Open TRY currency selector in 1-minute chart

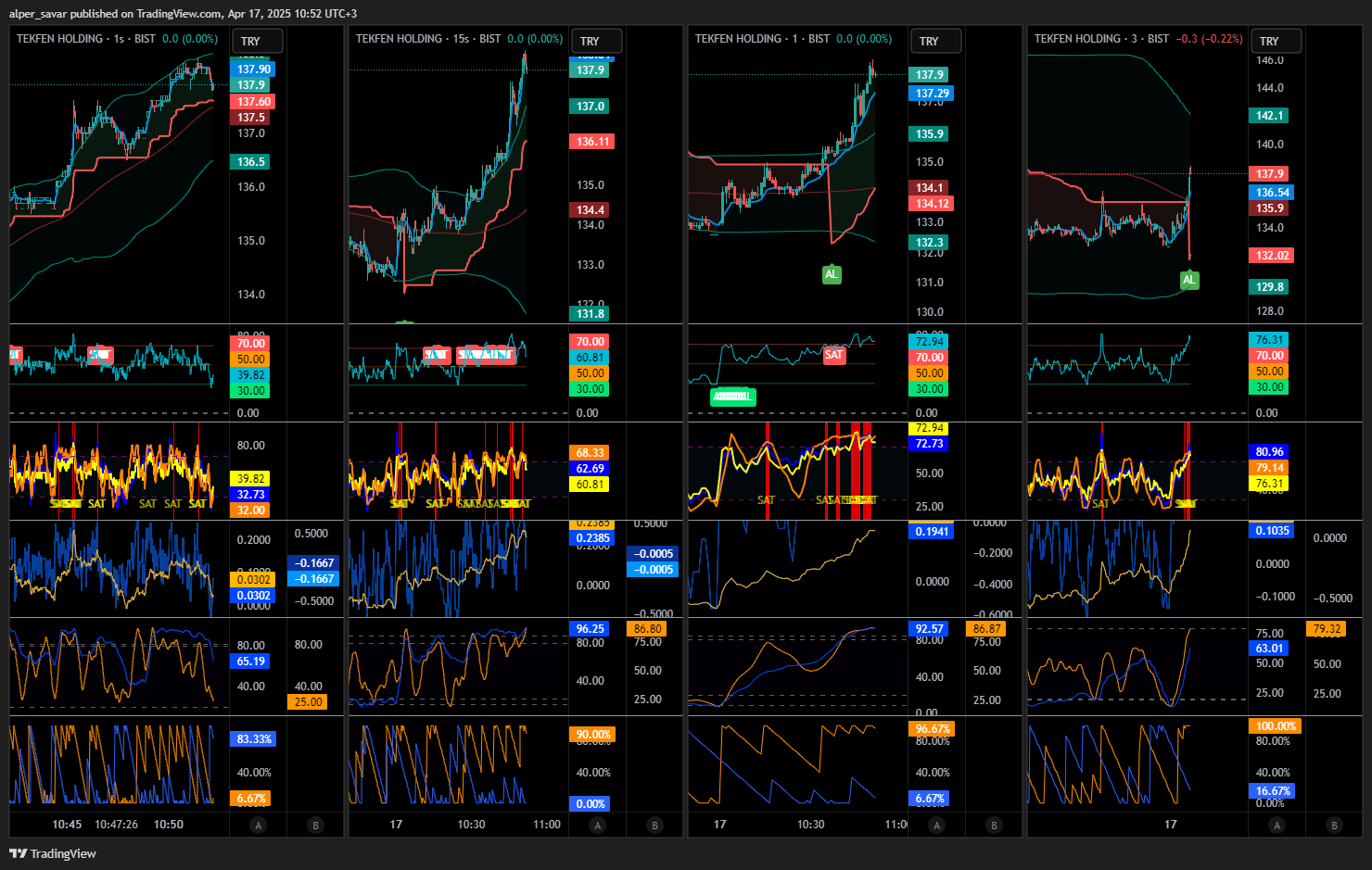tap(935, 41)
